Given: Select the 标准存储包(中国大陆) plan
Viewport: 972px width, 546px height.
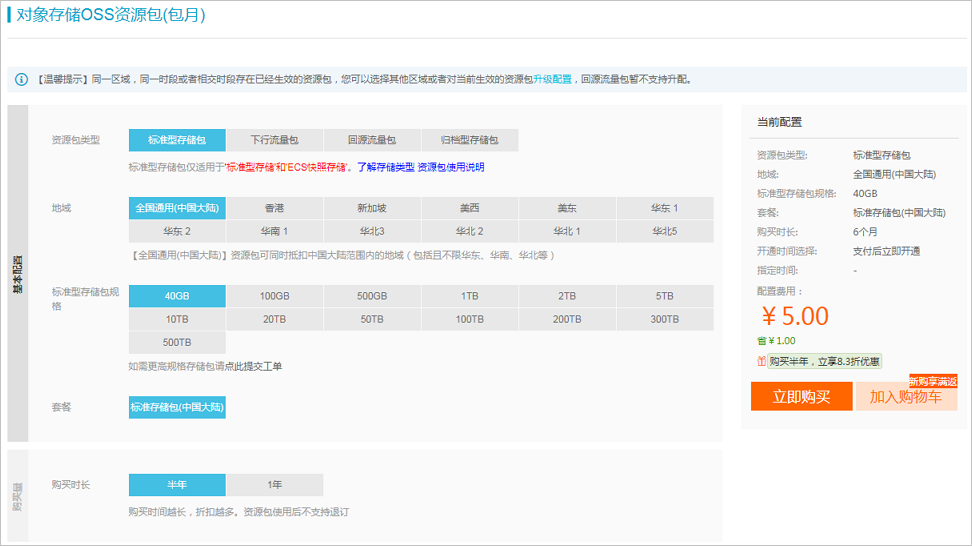Looking at the screenshot, I should (x=177, y=407).
